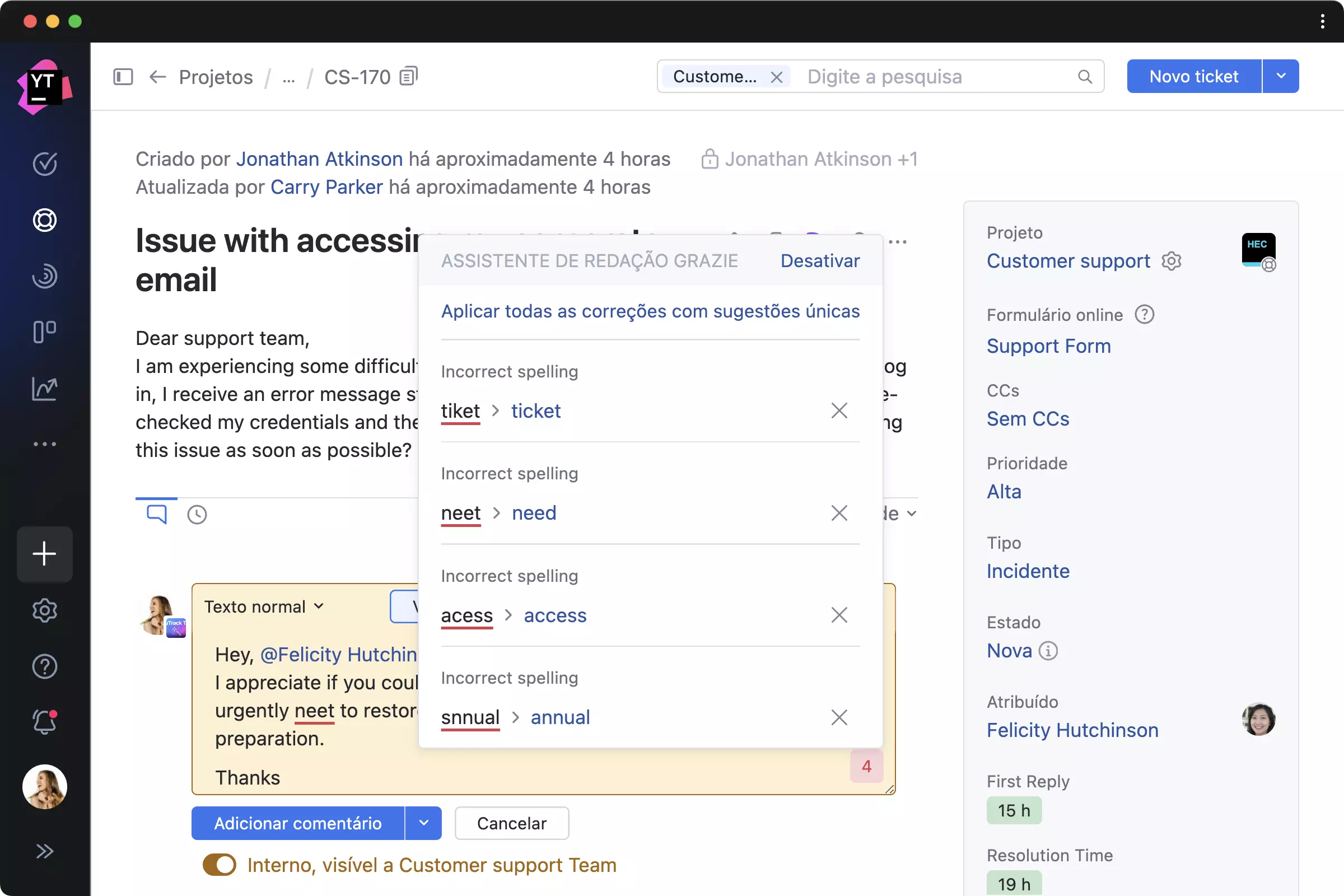Collapse the sidebar panel toggle icon
This screenshot has width=1344, height=896.
pos(123,77)
